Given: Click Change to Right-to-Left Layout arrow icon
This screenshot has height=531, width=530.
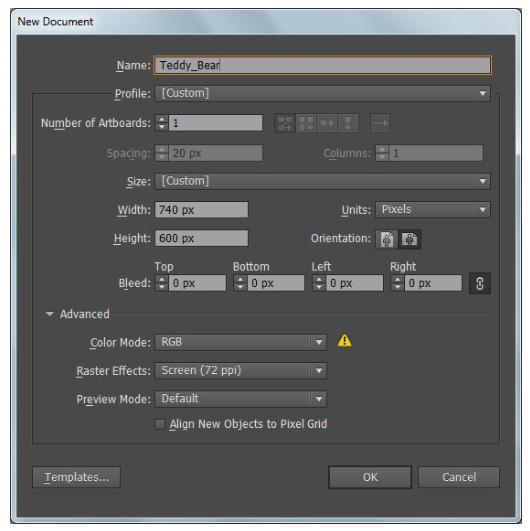Looking at the screenshot, I should (x=380, y=123).
